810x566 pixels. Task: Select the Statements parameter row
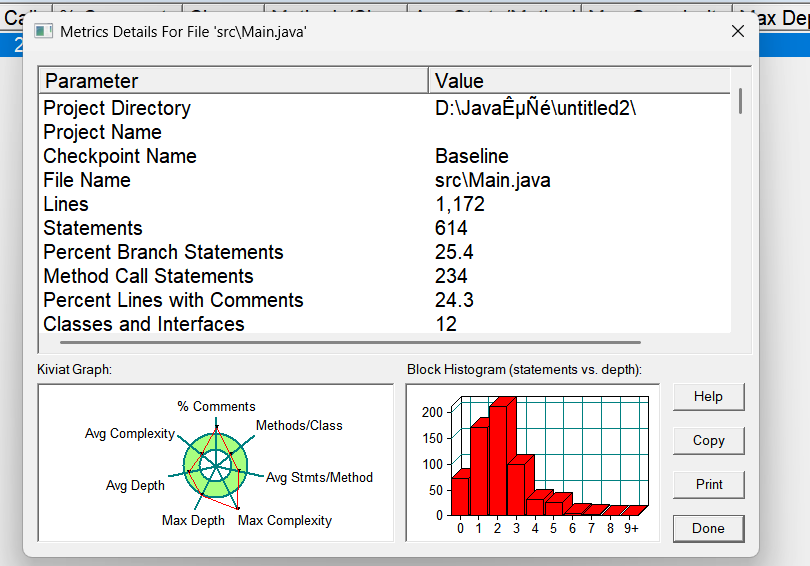coord(385,228)
